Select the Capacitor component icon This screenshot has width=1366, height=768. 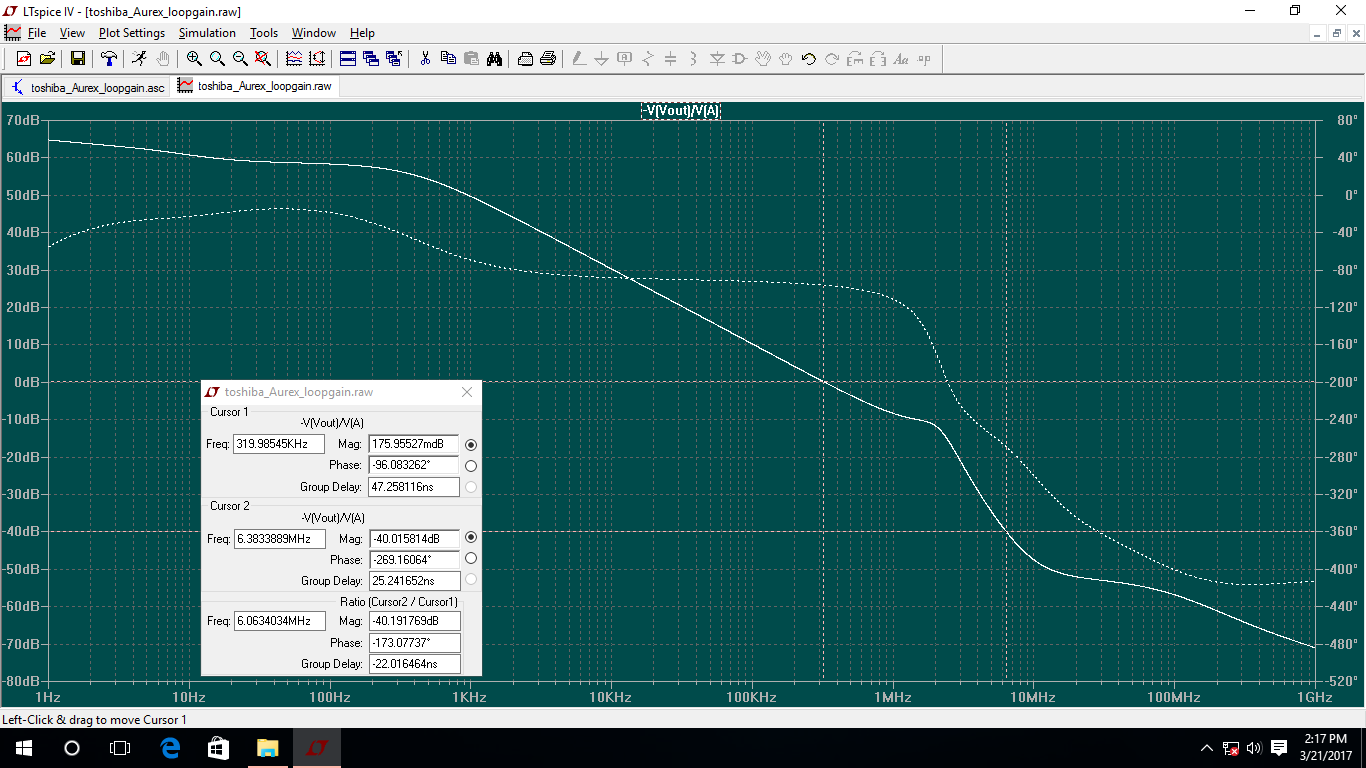(x=671, y=59)
